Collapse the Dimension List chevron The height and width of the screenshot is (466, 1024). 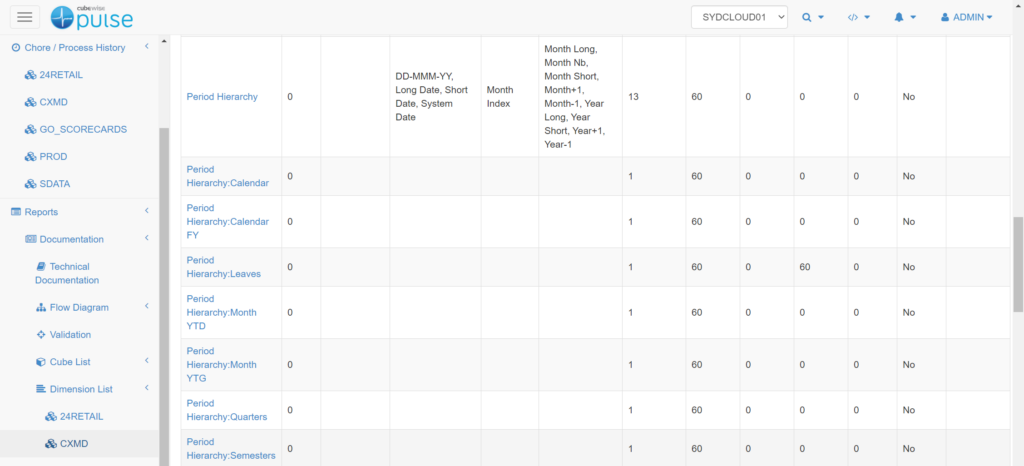[147, 389]
